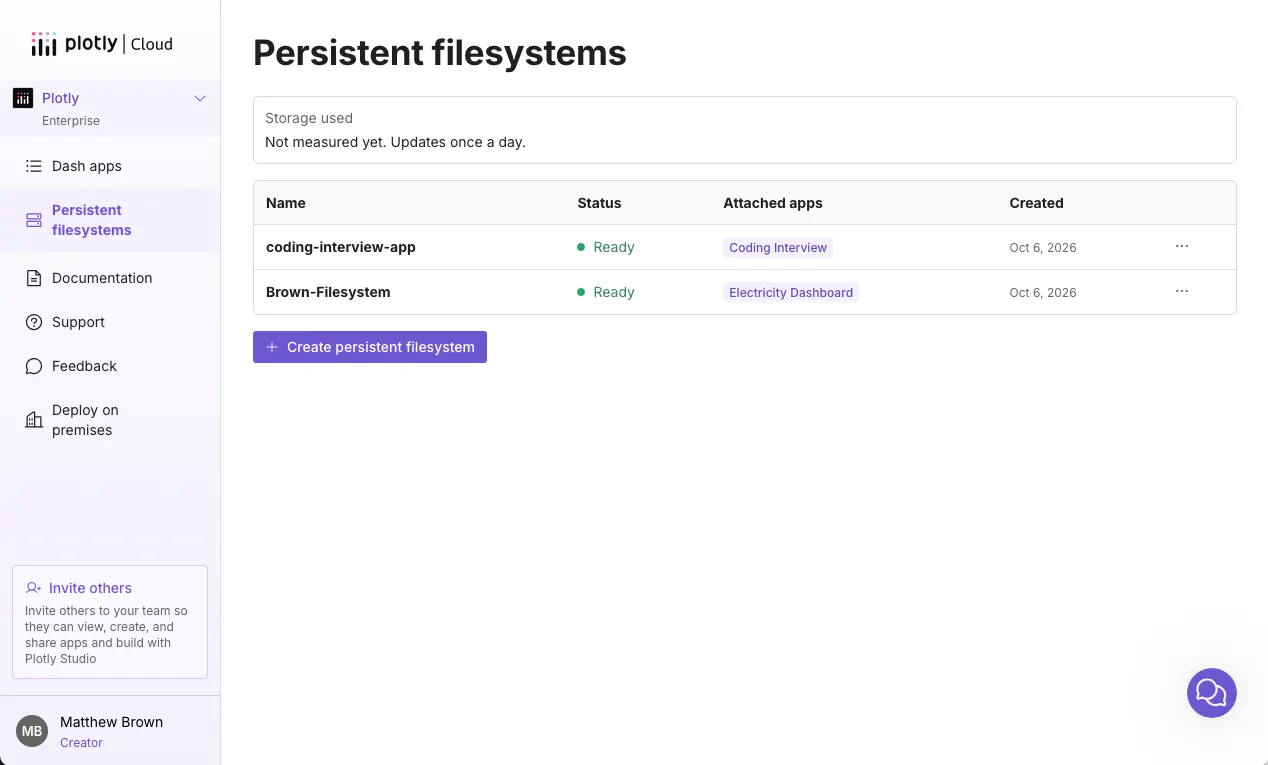Image resolution: width=1268 pixels, height=765 pixels.
Task: Click the Deploy on premises building icon
Action: [x=34, y=420]
